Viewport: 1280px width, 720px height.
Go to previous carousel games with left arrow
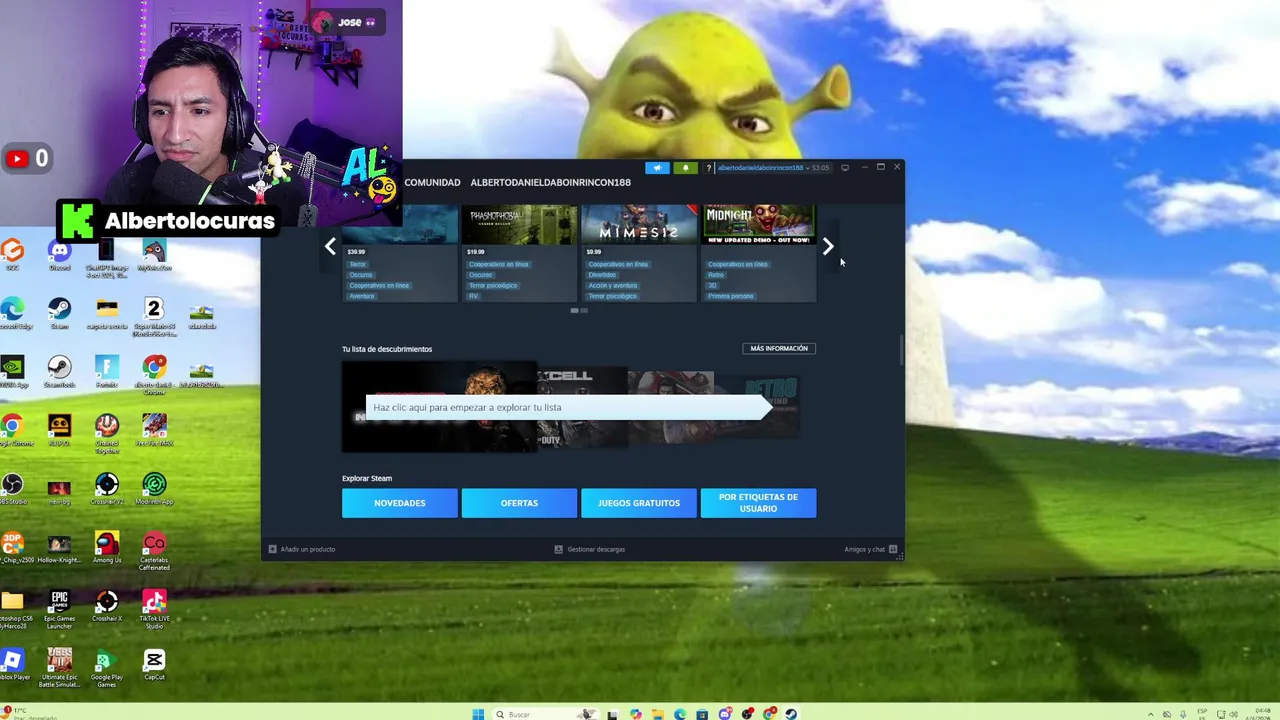pyautogui.click(x=330, y=246)
